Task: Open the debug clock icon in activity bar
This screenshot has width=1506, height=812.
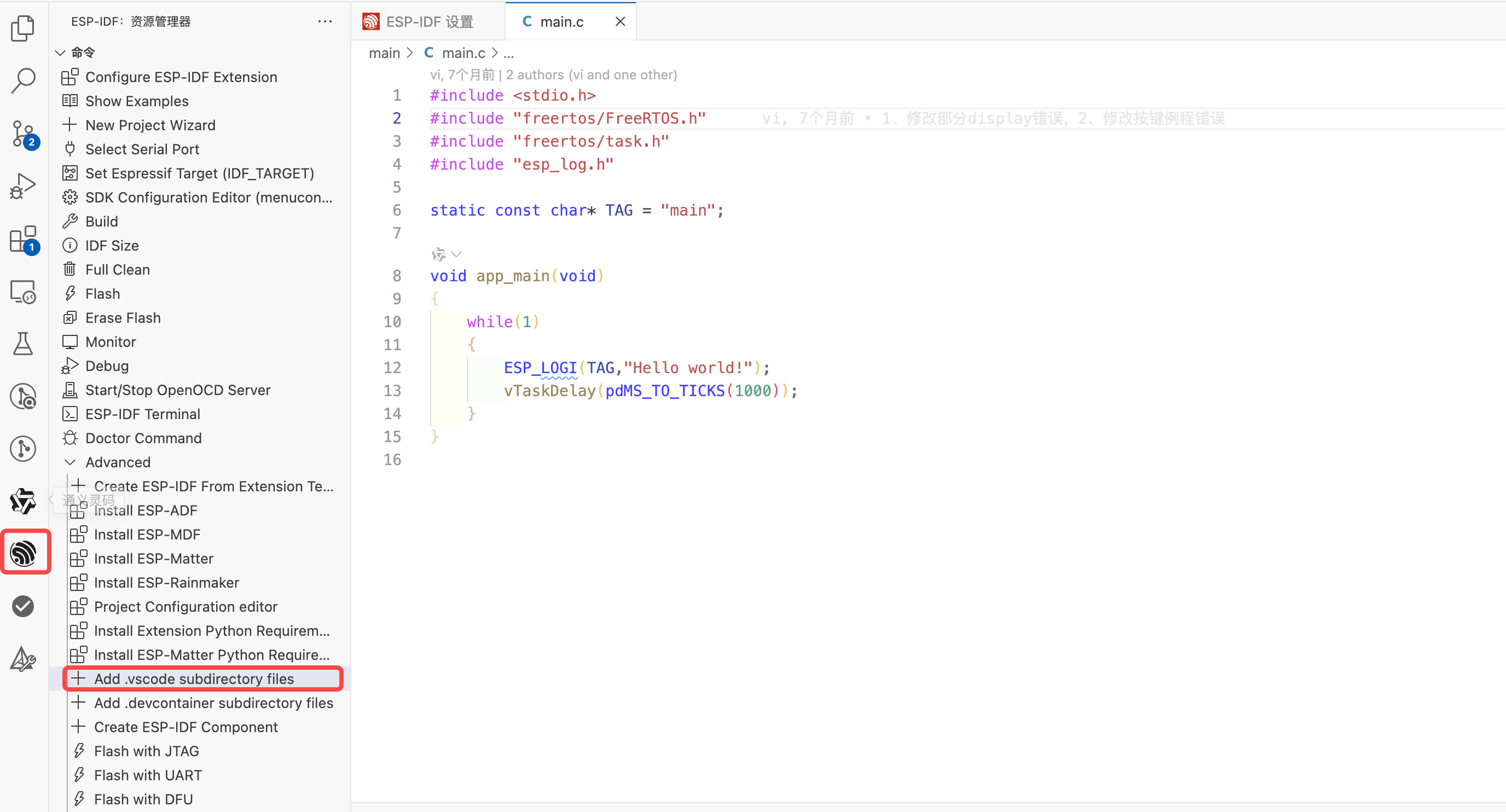Action: point(23,396)
